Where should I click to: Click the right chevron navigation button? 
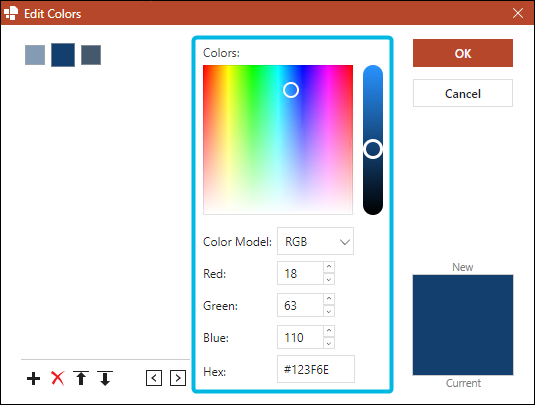(x=178, y=378)
